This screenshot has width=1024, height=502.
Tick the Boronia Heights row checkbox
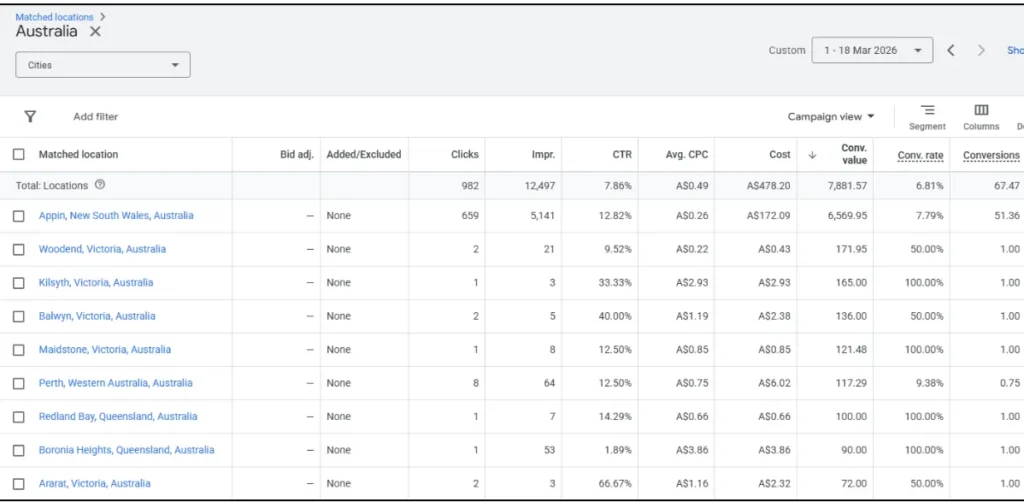pyautogui.click(x=19, y=450)
